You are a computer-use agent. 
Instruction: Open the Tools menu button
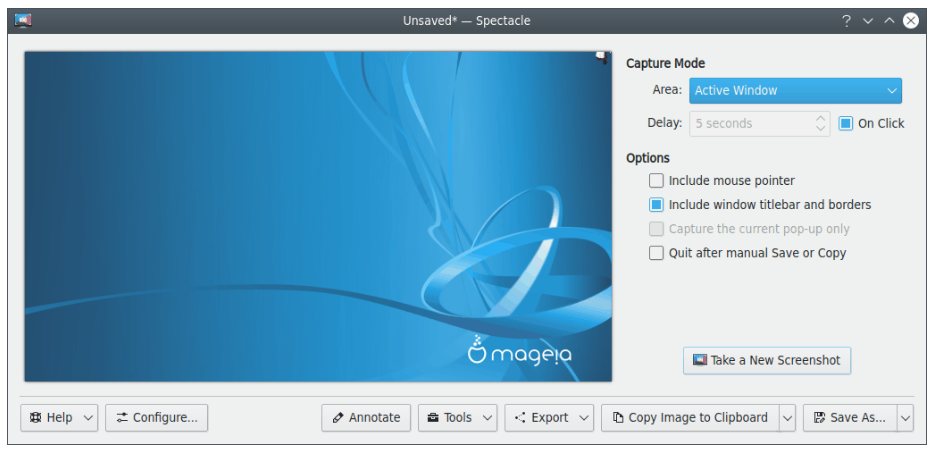[457, 417]
